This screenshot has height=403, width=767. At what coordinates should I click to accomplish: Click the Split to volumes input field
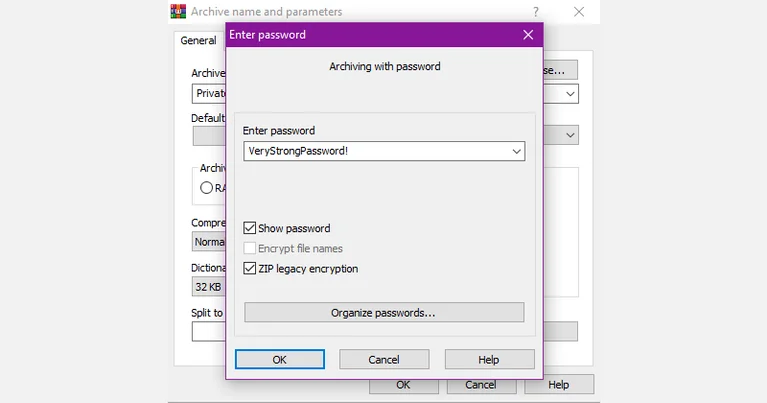pos(209,331)
